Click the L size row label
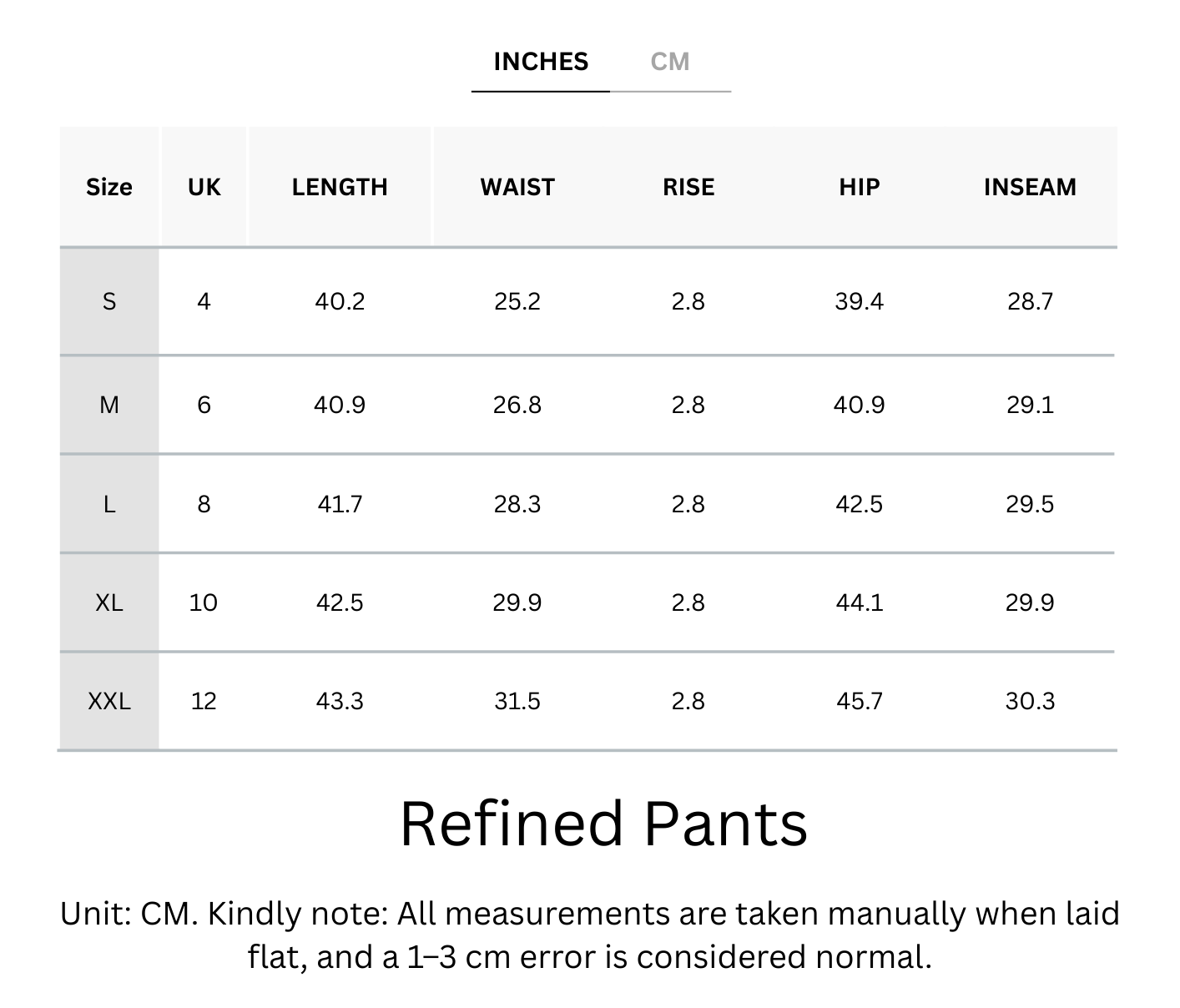1180x1008 pixels. [109, 504]
